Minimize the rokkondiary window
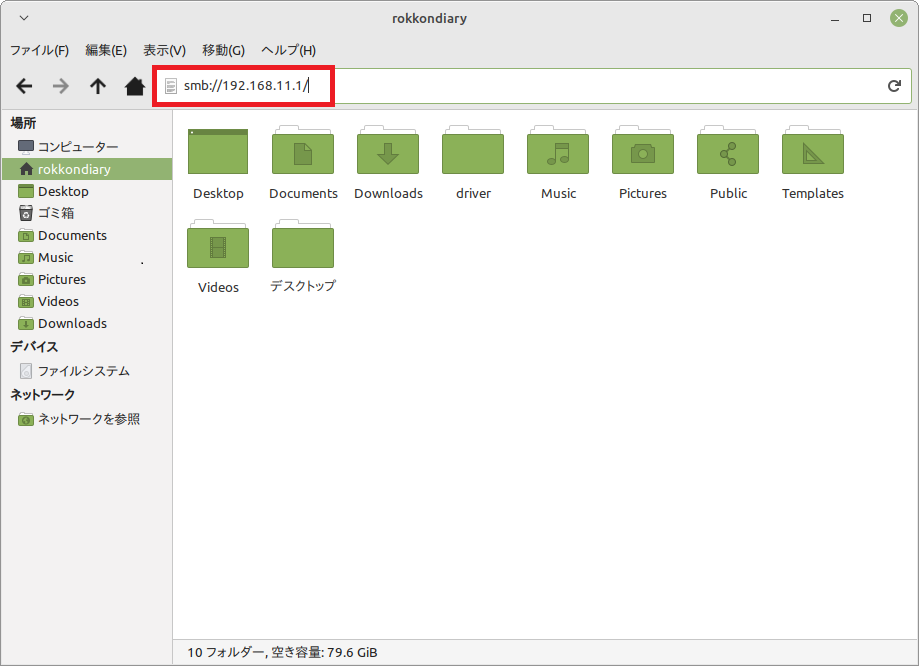The width and height of the screenshot is (919, 666). click(835, 19)
